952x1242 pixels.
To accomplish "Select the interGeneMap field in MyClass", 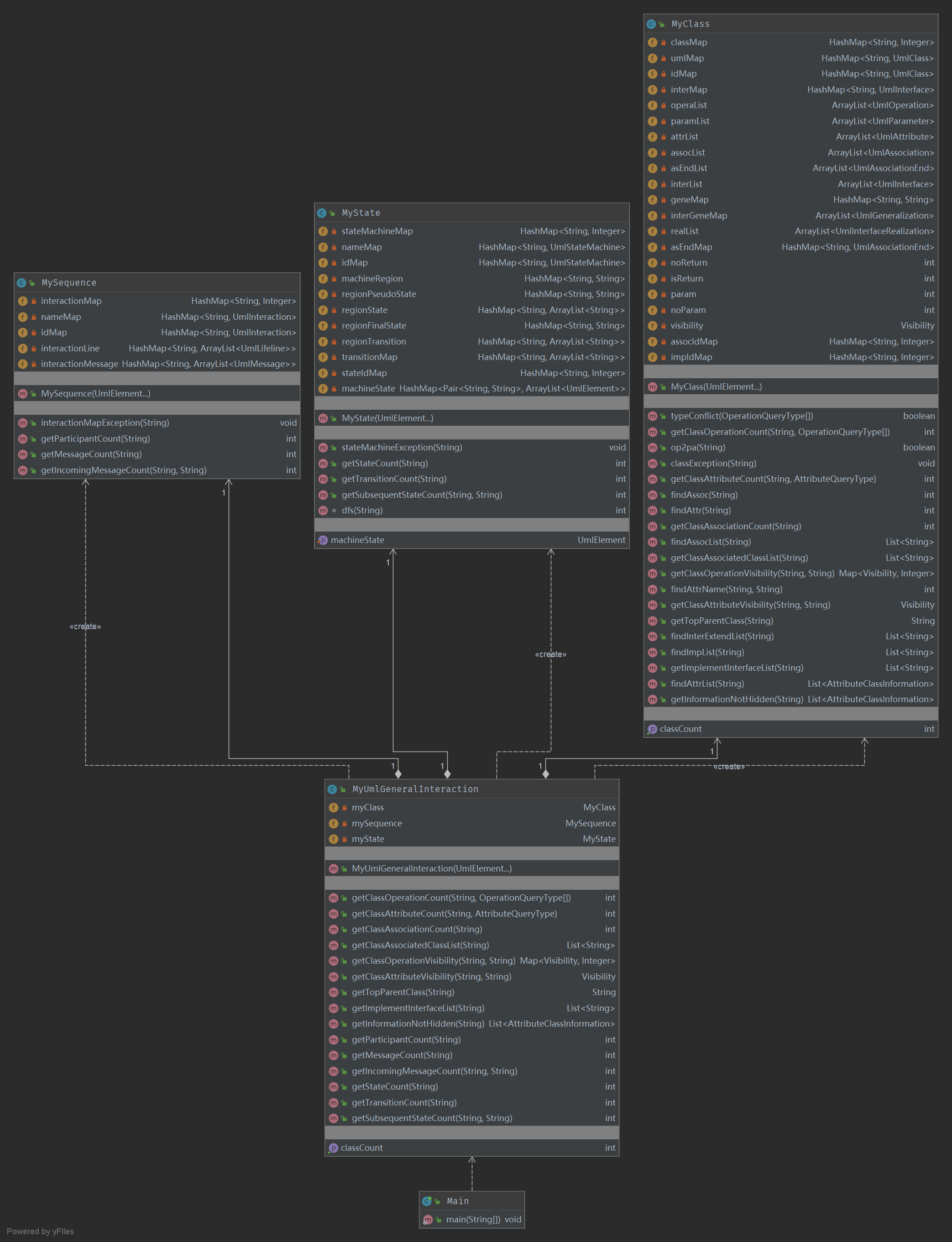I will [698, 215].
